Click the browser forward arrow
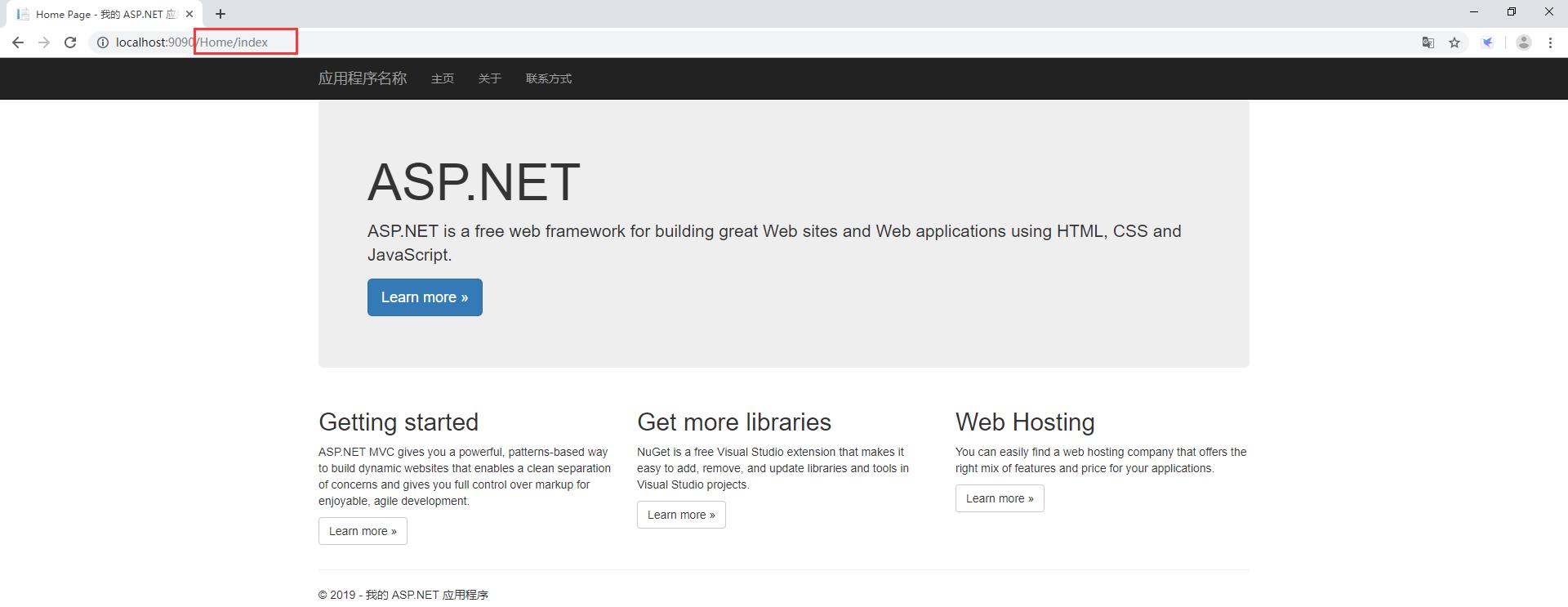Viewport: 1568px width, 607px height. point(44,42)
